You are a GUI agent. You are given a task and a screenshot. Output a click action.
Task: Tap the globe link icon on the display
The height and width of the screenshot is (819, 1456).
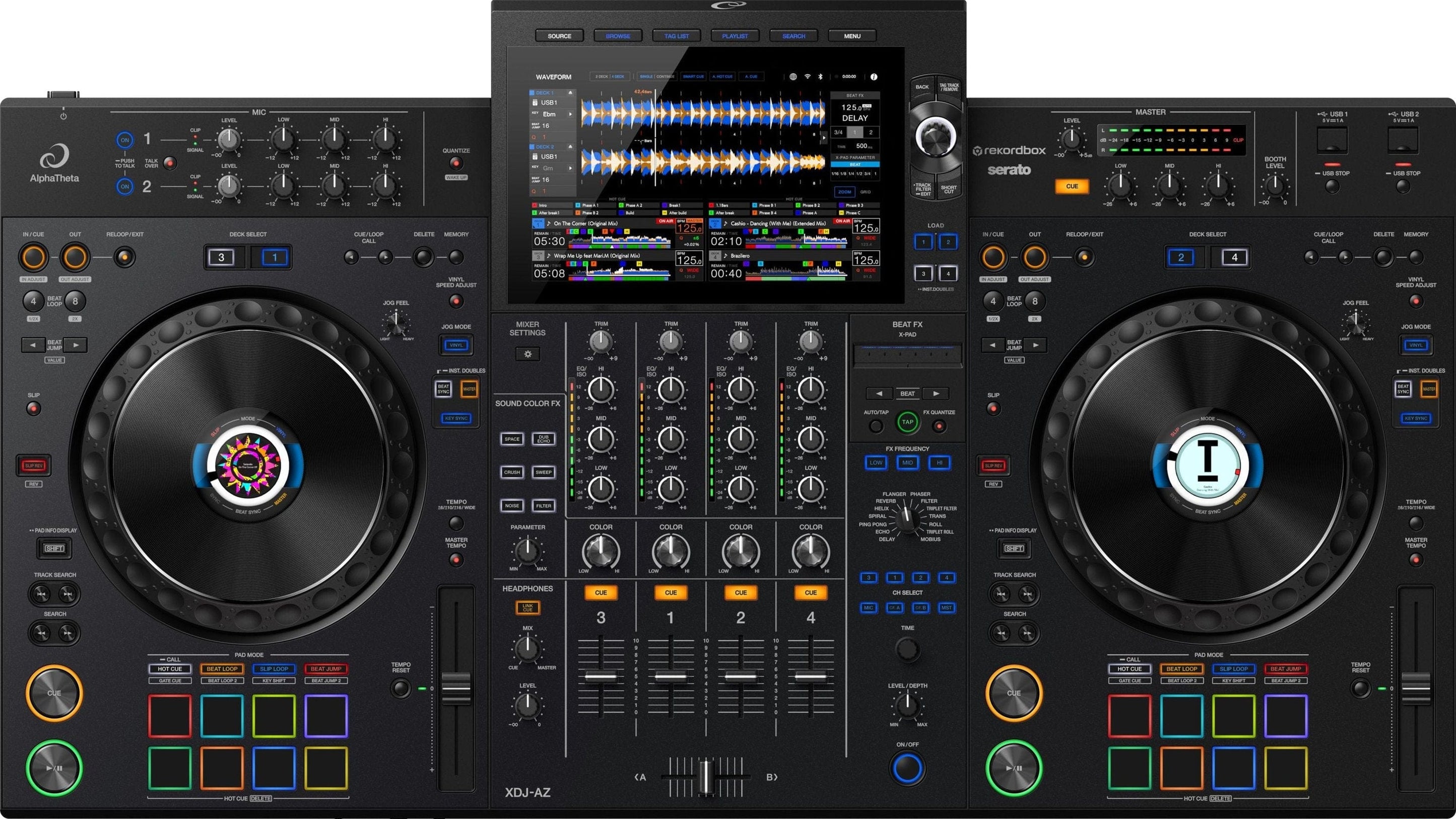point(793,77)
